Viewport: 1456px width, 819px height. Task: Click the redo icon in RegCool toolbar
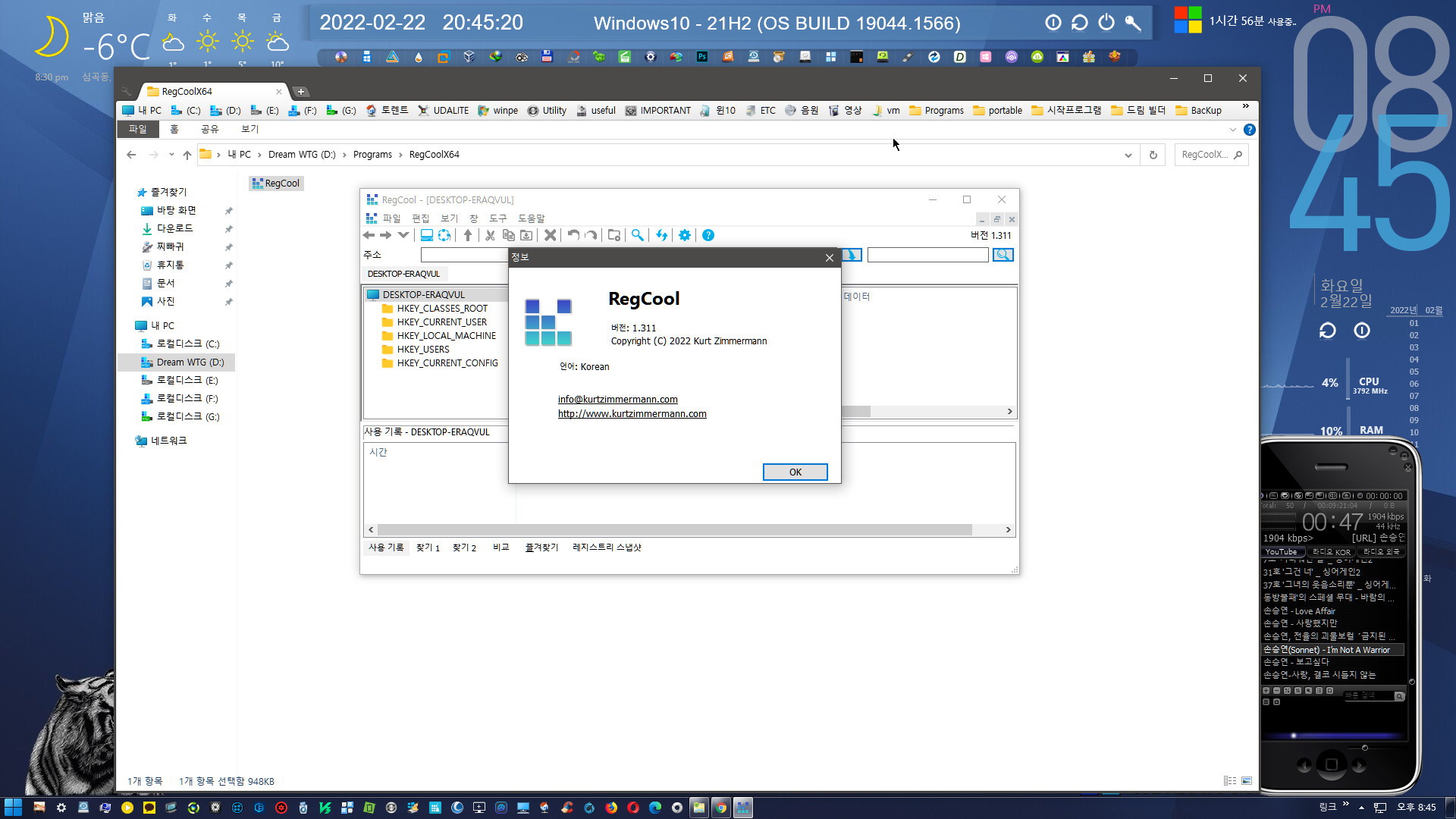click(591, 235)
